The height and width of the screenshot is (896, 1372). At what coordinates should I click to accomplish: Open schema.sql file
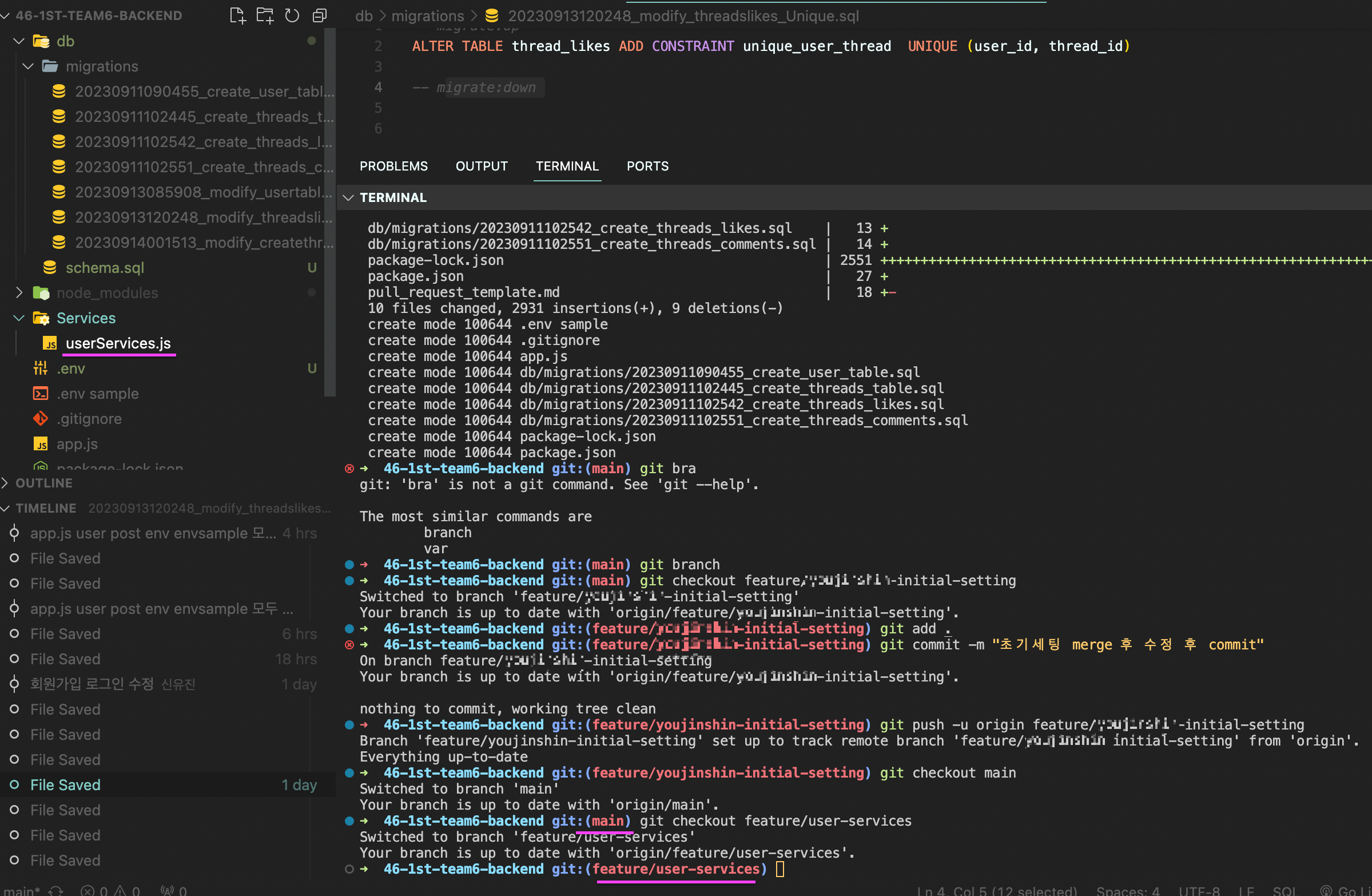(104, 268)
